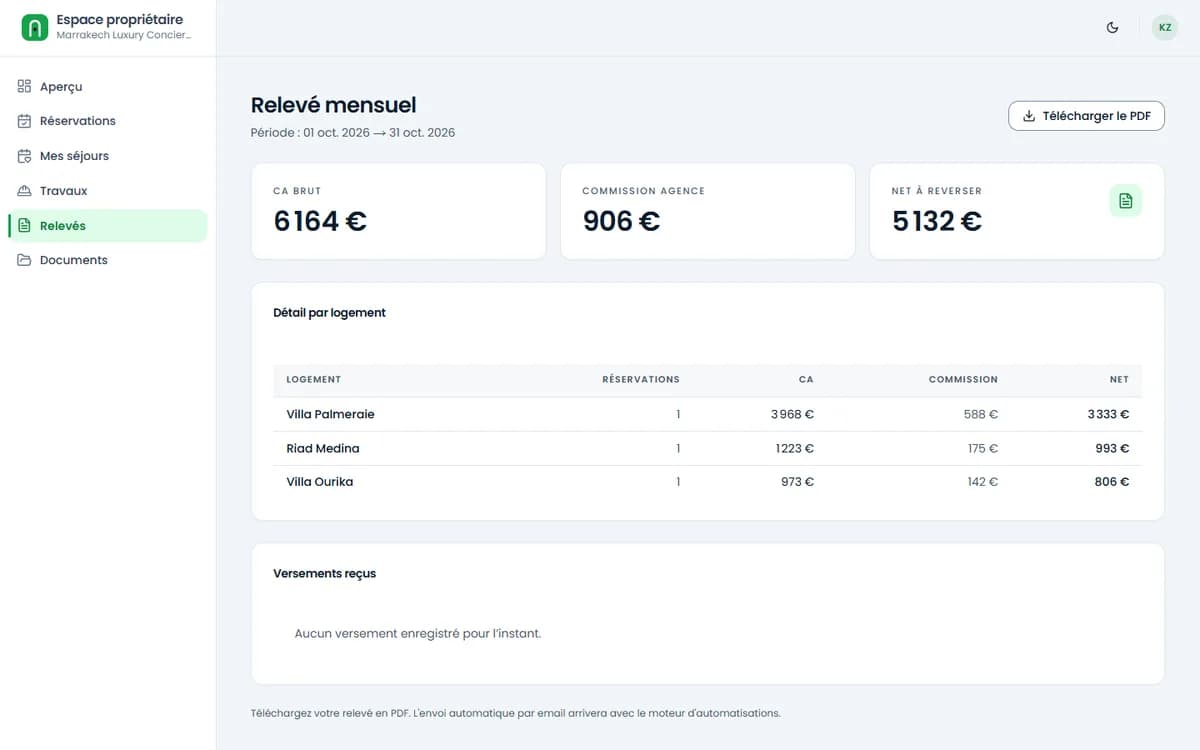Click the commission agence value 906 €
The image size is (1200, 750).
[x=621, y=221]
